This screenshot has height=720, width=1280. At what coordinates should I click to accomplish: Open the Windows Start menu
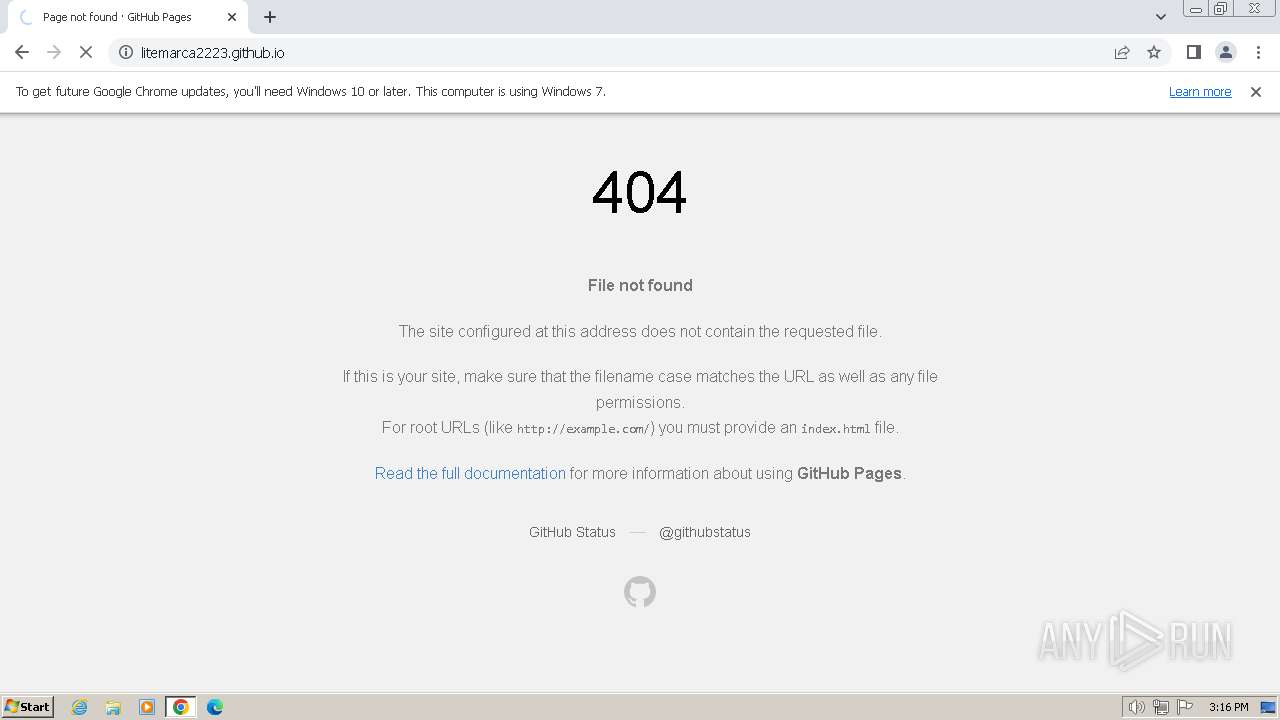point(28,706)
